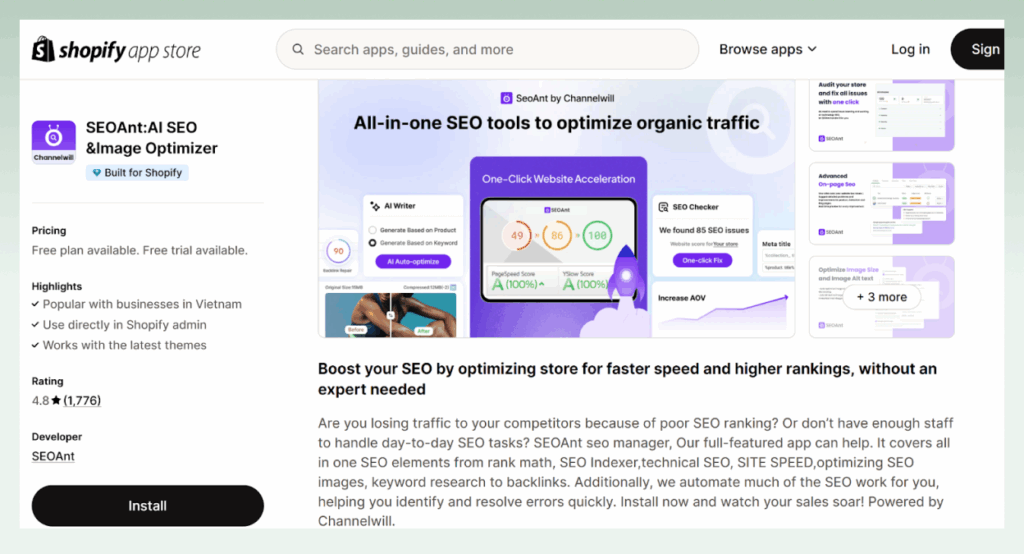Image resolution: width=1024 pixels, height=554 pixels.
Task: Click the 'We found 85 SEO issues' text
Action: point(704,230)
